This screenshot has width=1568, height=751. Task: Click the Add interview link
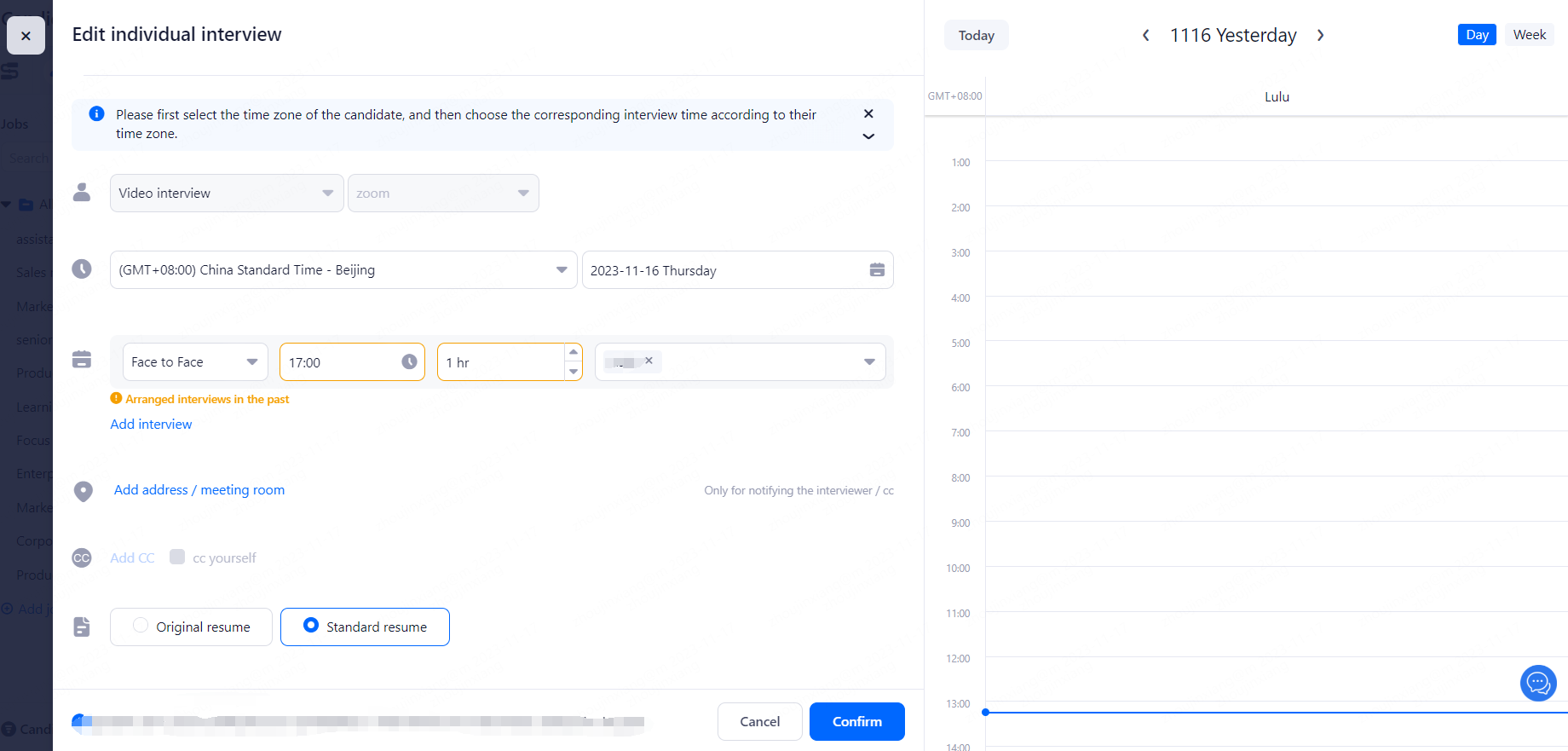click(x=151, y=425)
